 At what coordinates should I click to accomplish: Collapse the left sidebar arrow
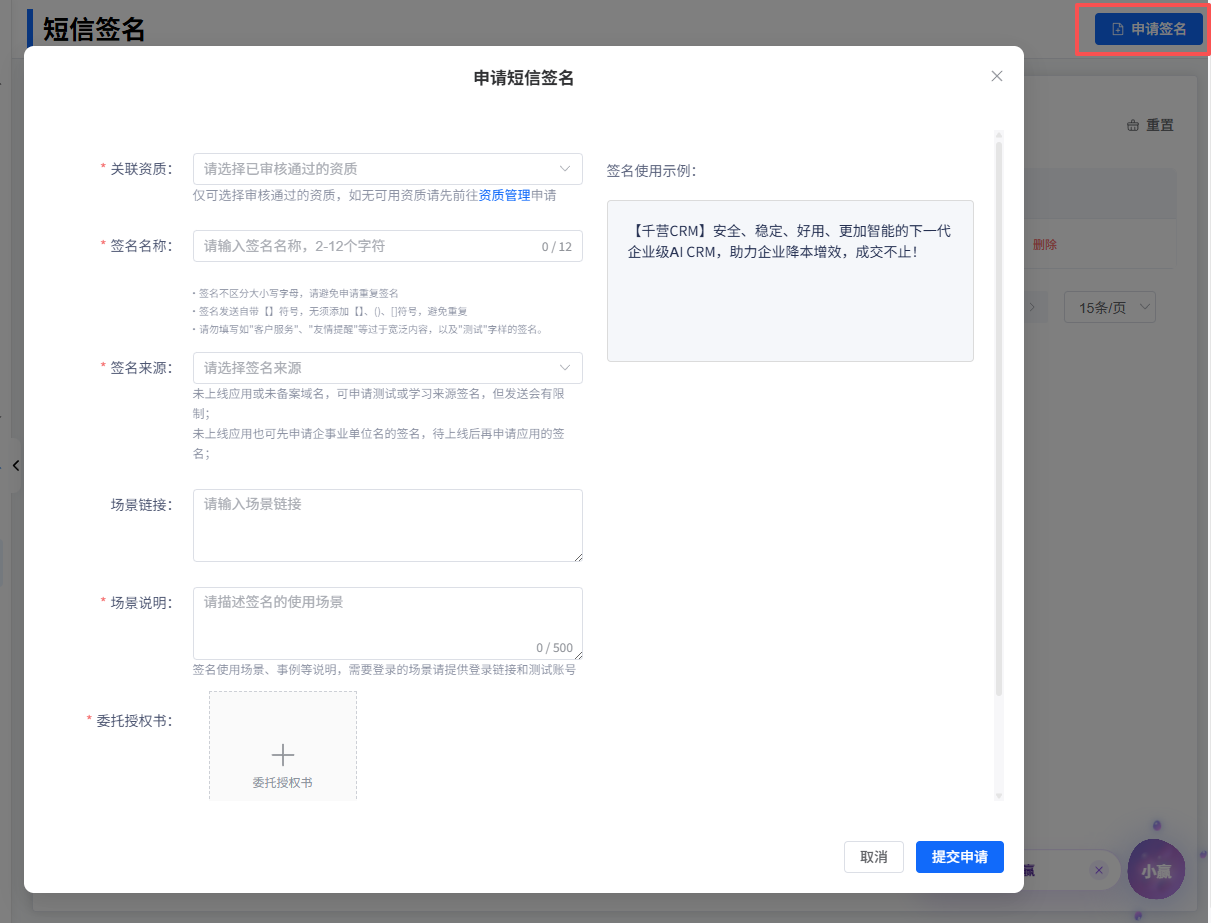16,465
